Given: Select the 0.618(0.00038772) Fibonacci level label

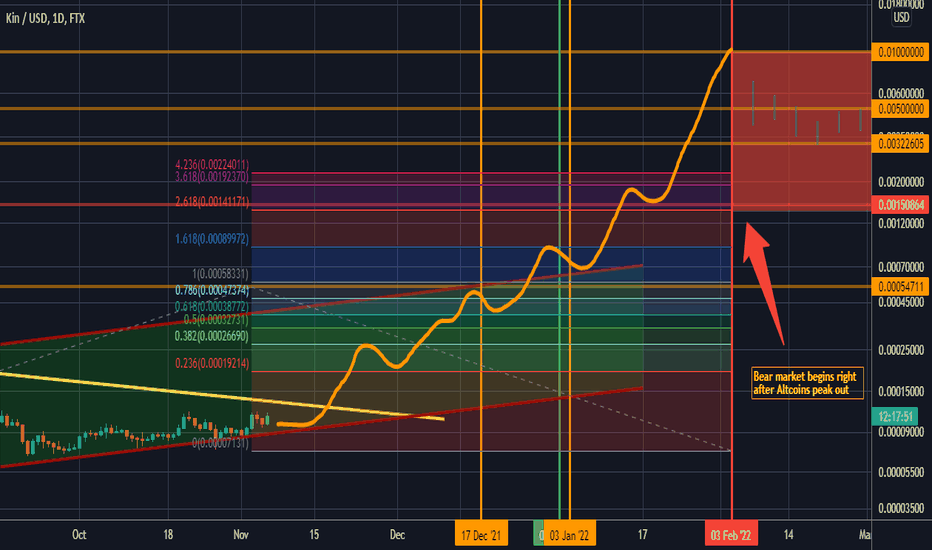Looking at the screenshot, I should coord(212,307).
